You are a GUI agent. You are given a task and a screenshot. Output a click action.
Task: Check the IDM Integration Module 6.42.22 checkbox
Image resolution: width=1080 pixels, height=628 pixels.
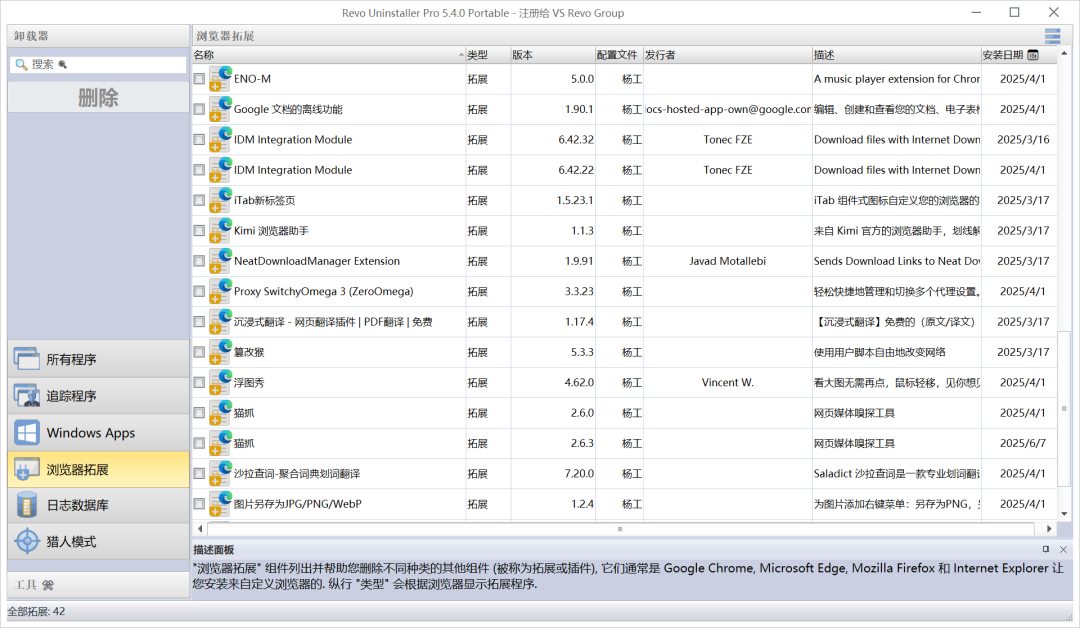[199, 169]
